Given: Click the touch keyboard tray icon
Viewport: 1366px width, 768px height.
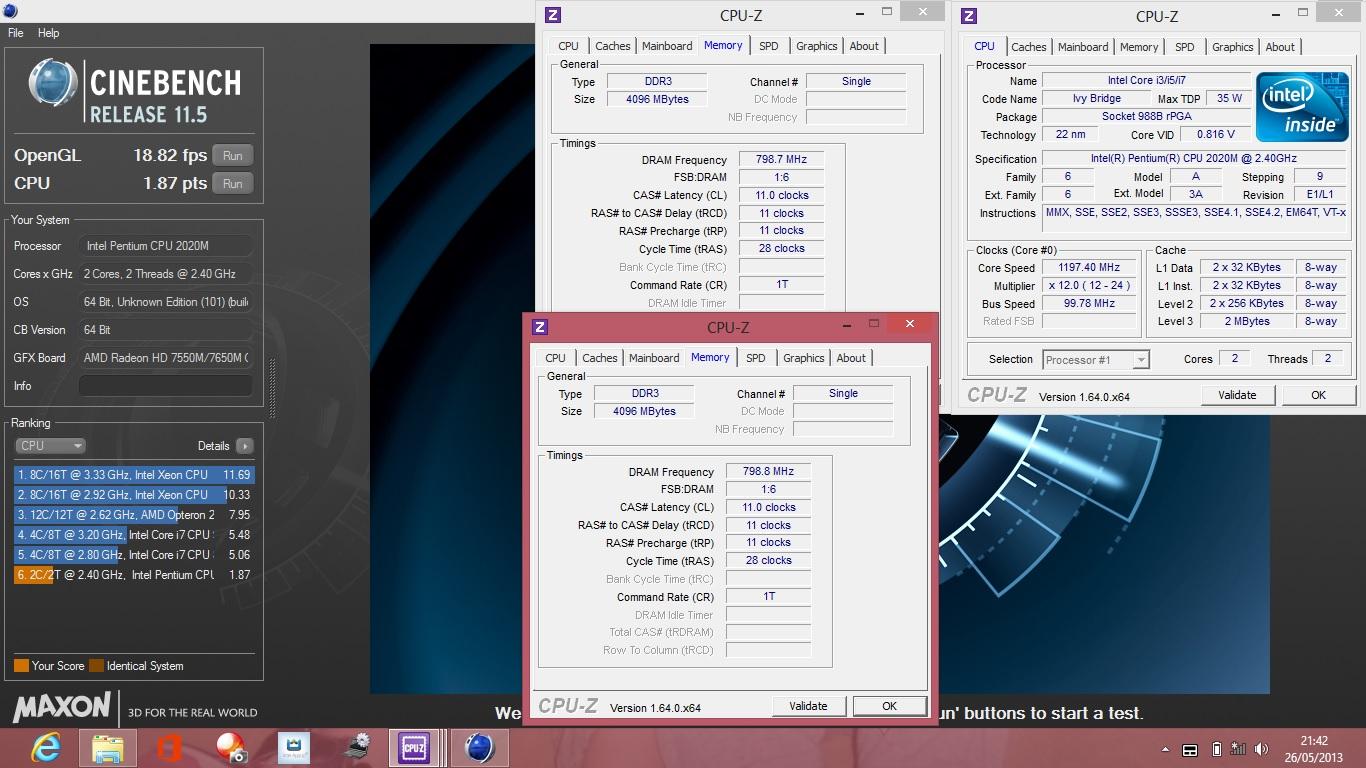Looking at the screenshot, I should [x=1190, y=750].
